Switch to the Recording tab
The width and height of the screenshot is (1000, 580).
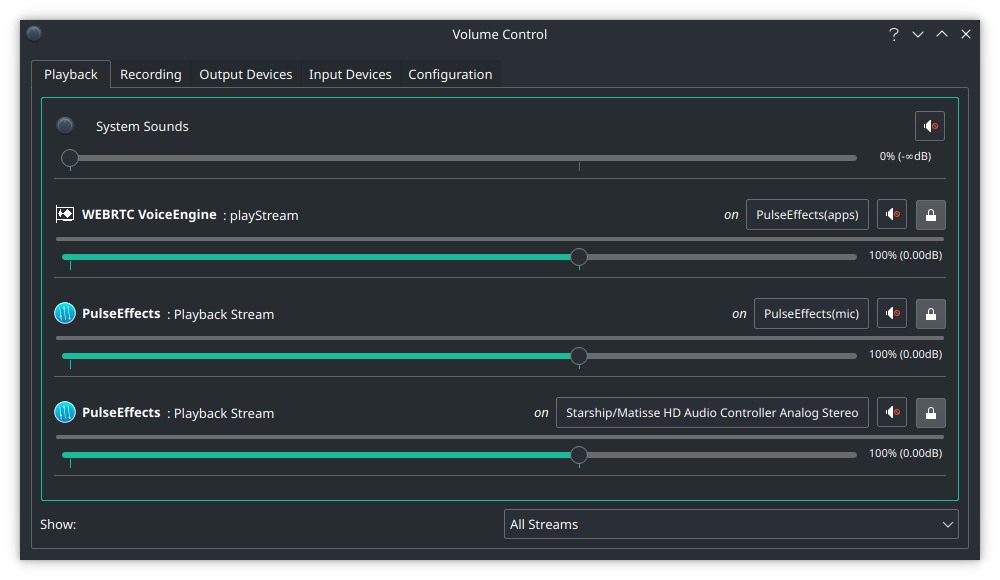coord(150,74)
